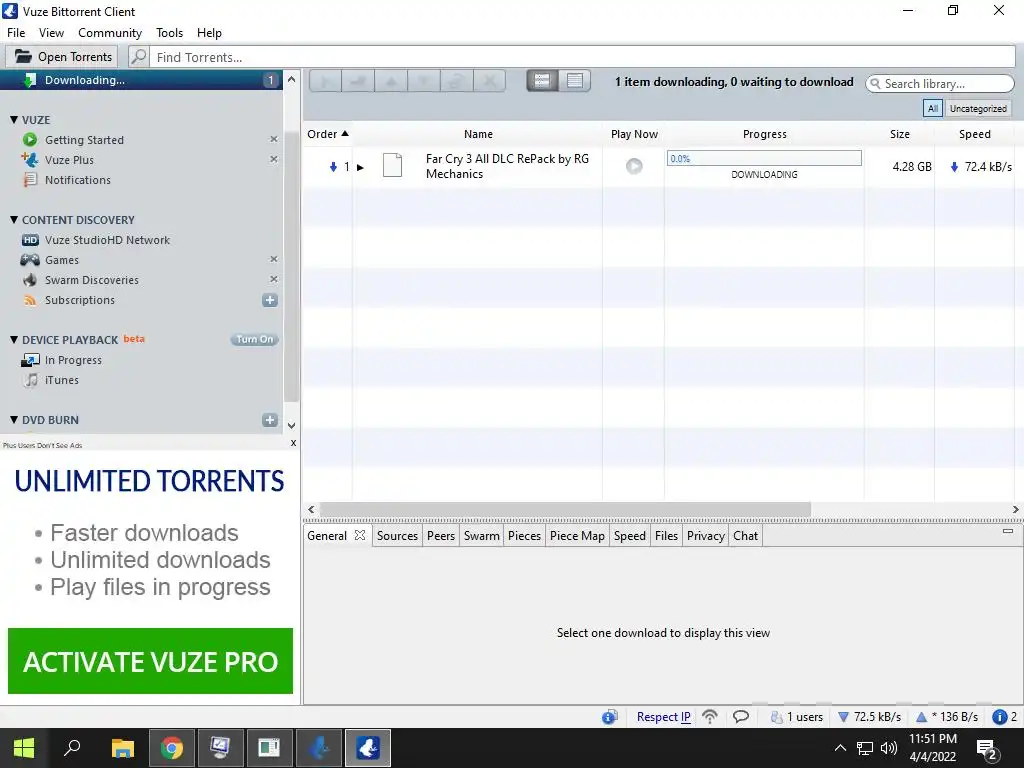This screenshot has height=768, width=1024.
Task: Collapse the VUZE sidebar section
Action: tap(14, 120)
